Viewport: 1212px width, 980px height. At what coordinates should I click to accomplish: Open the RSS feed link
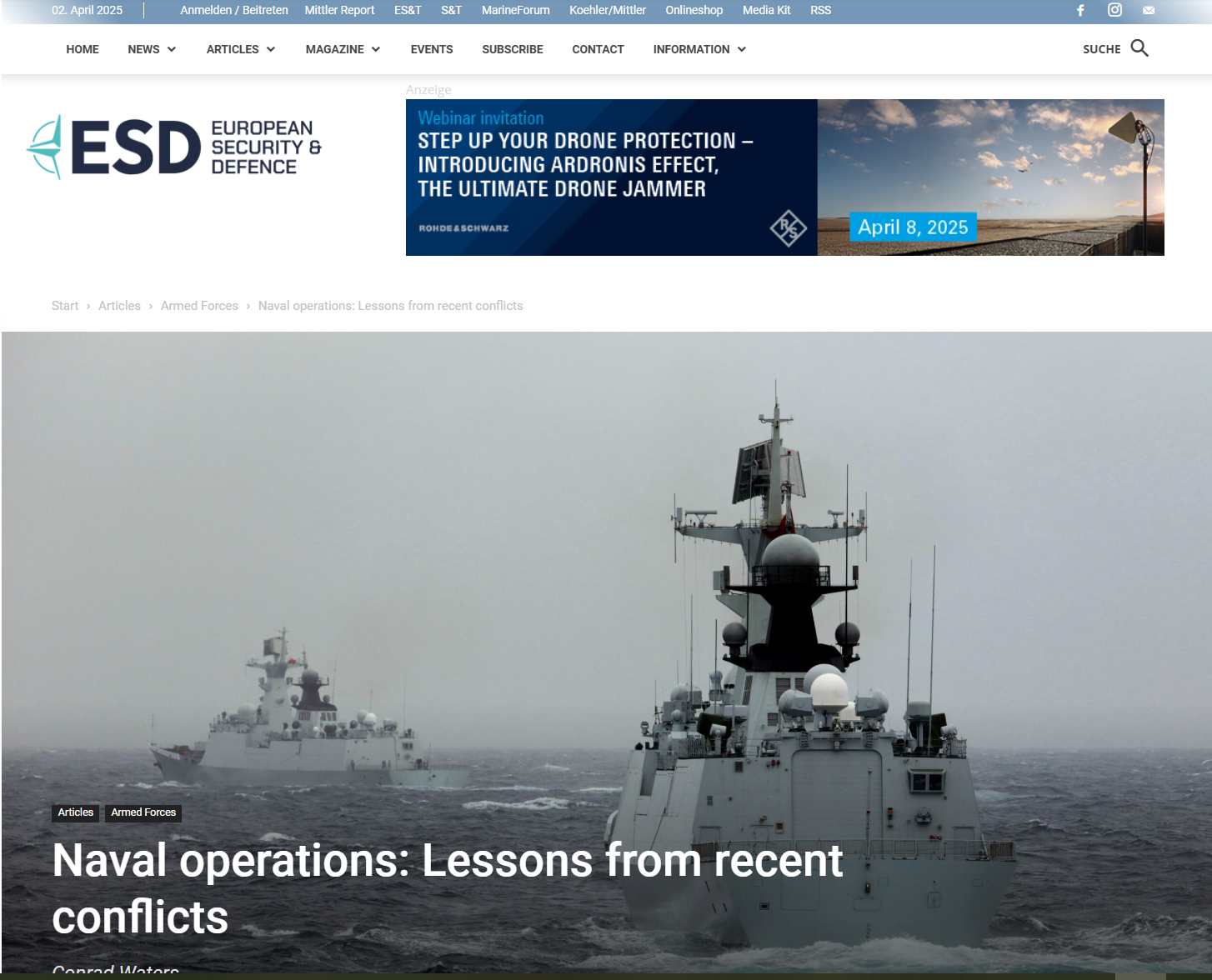pos(820,10)
